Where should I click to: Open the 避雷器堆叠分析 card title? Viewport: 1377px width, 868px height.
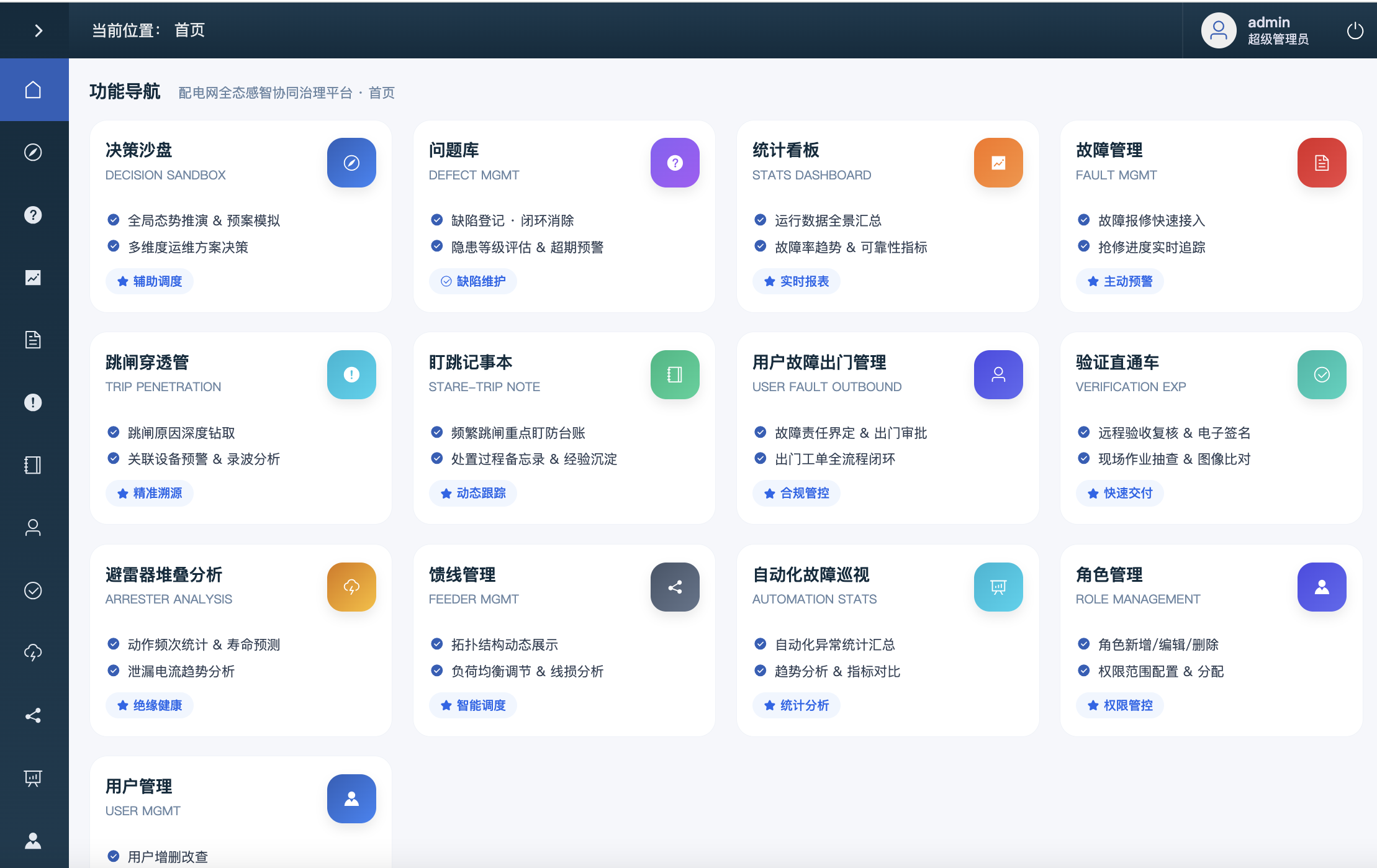[164, 574]
